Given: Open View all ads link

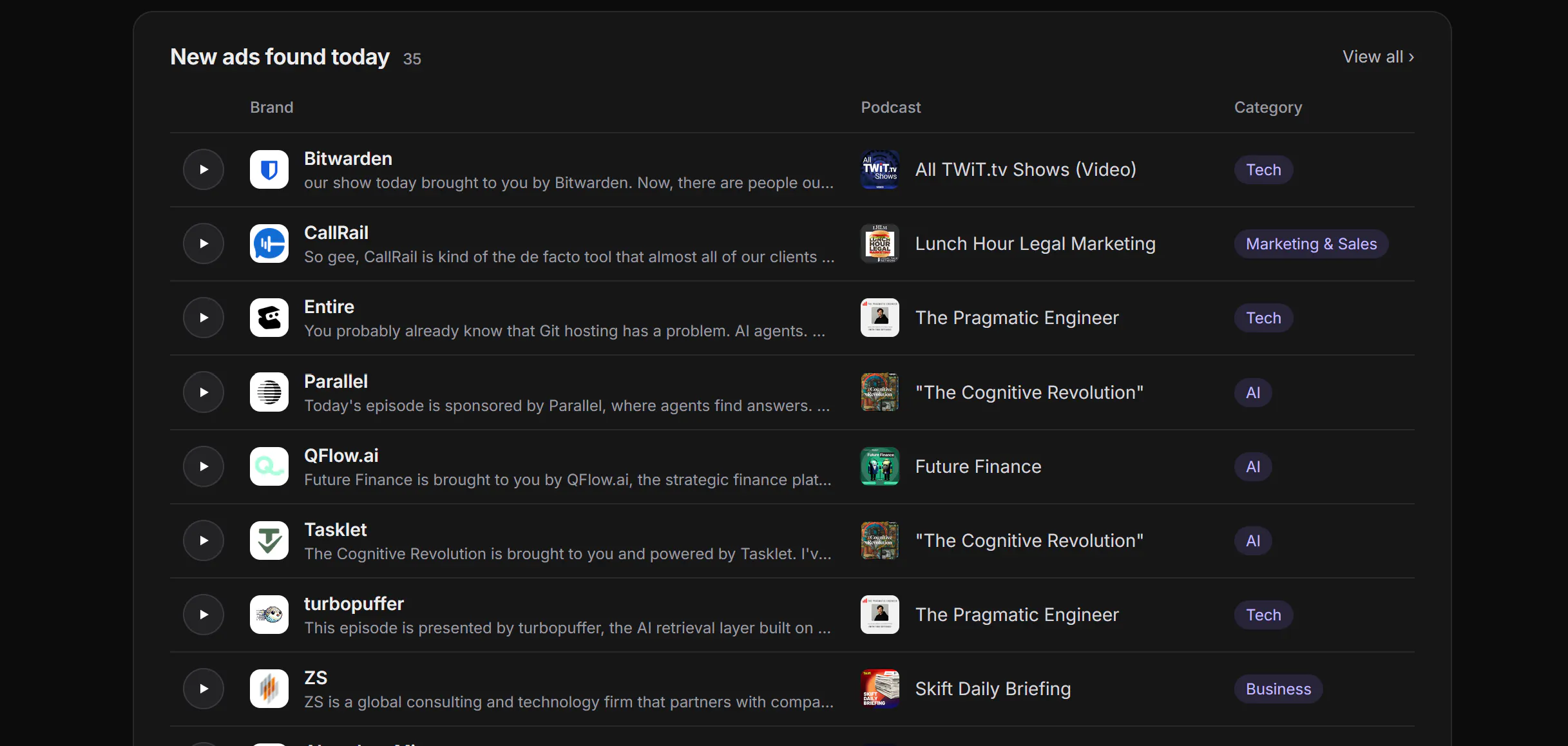Looking at the screenshot, I should [x=1379, y=57].
